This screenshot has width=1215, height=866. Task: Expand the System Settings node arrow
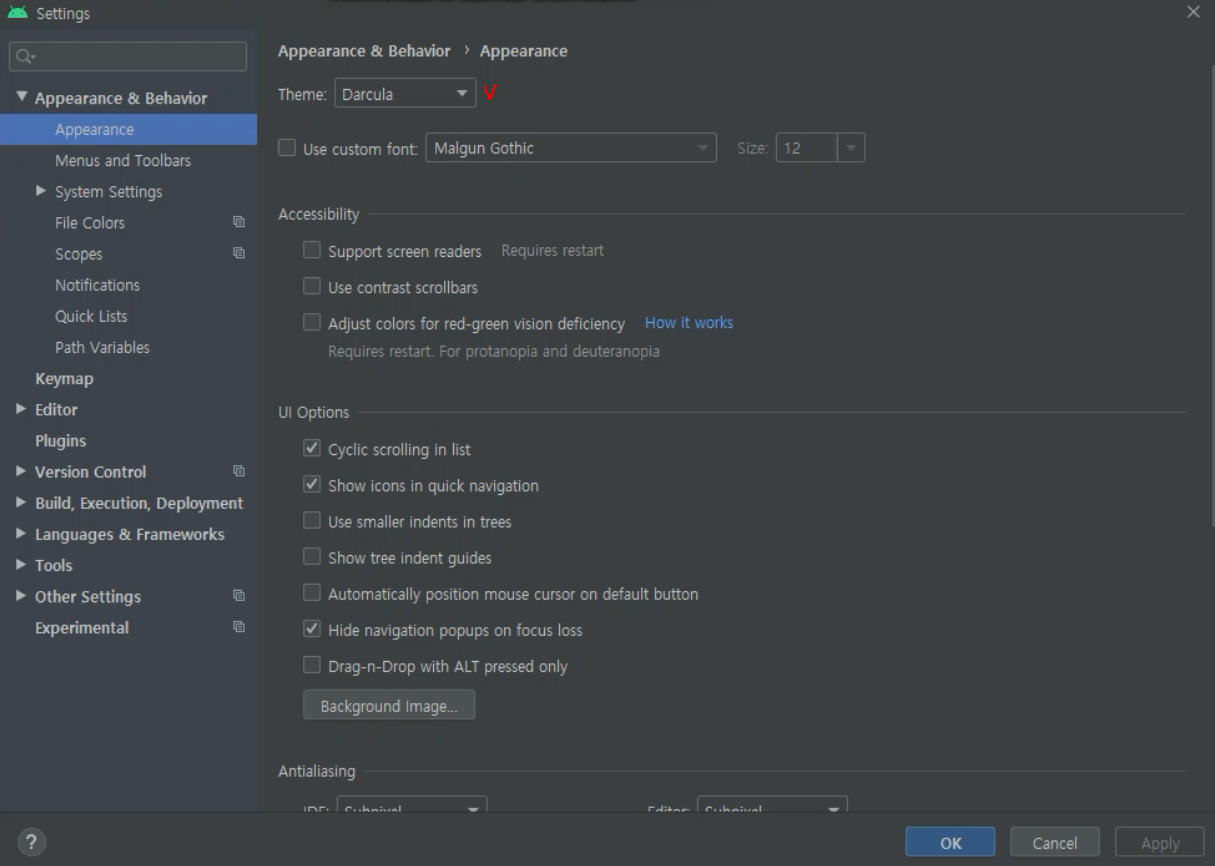point(41,190)
